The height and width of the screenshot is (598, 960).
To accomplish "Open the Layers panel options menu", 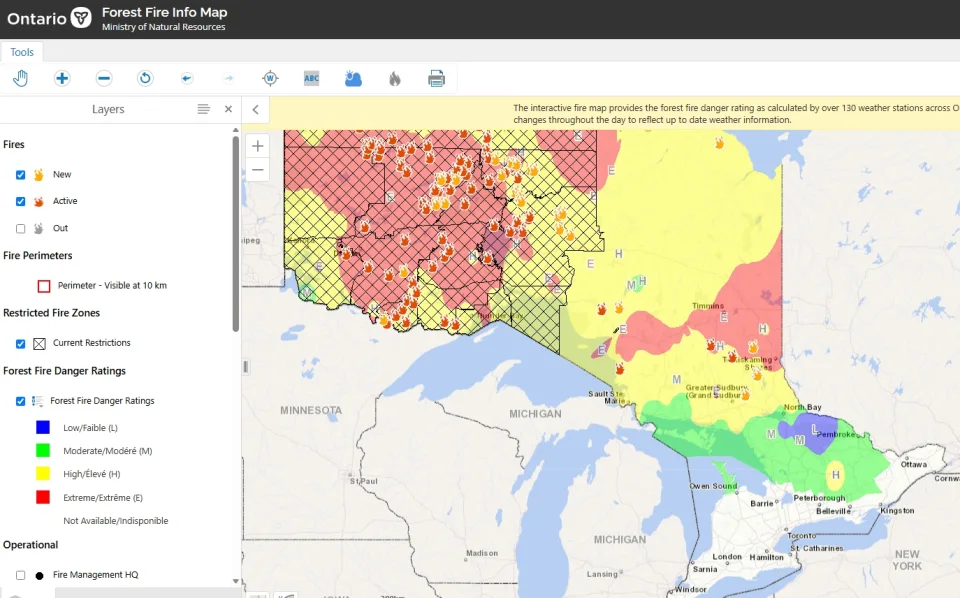I will [203, 109].
